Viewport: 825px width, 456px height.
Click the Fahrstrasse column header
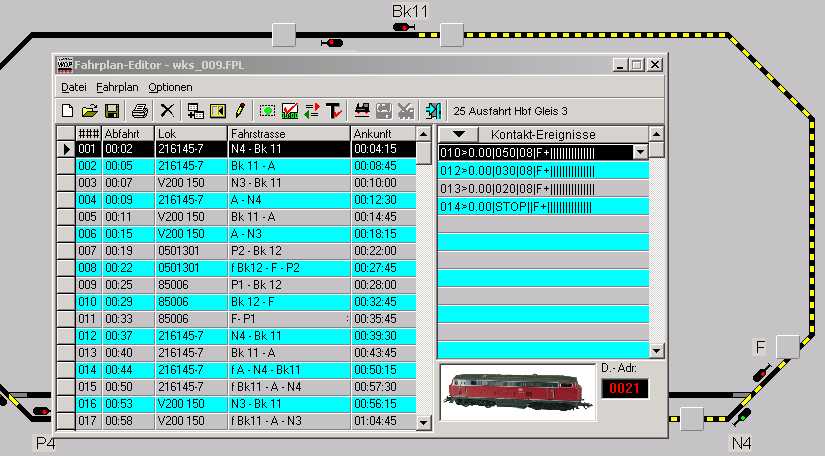tap(288, 134)
